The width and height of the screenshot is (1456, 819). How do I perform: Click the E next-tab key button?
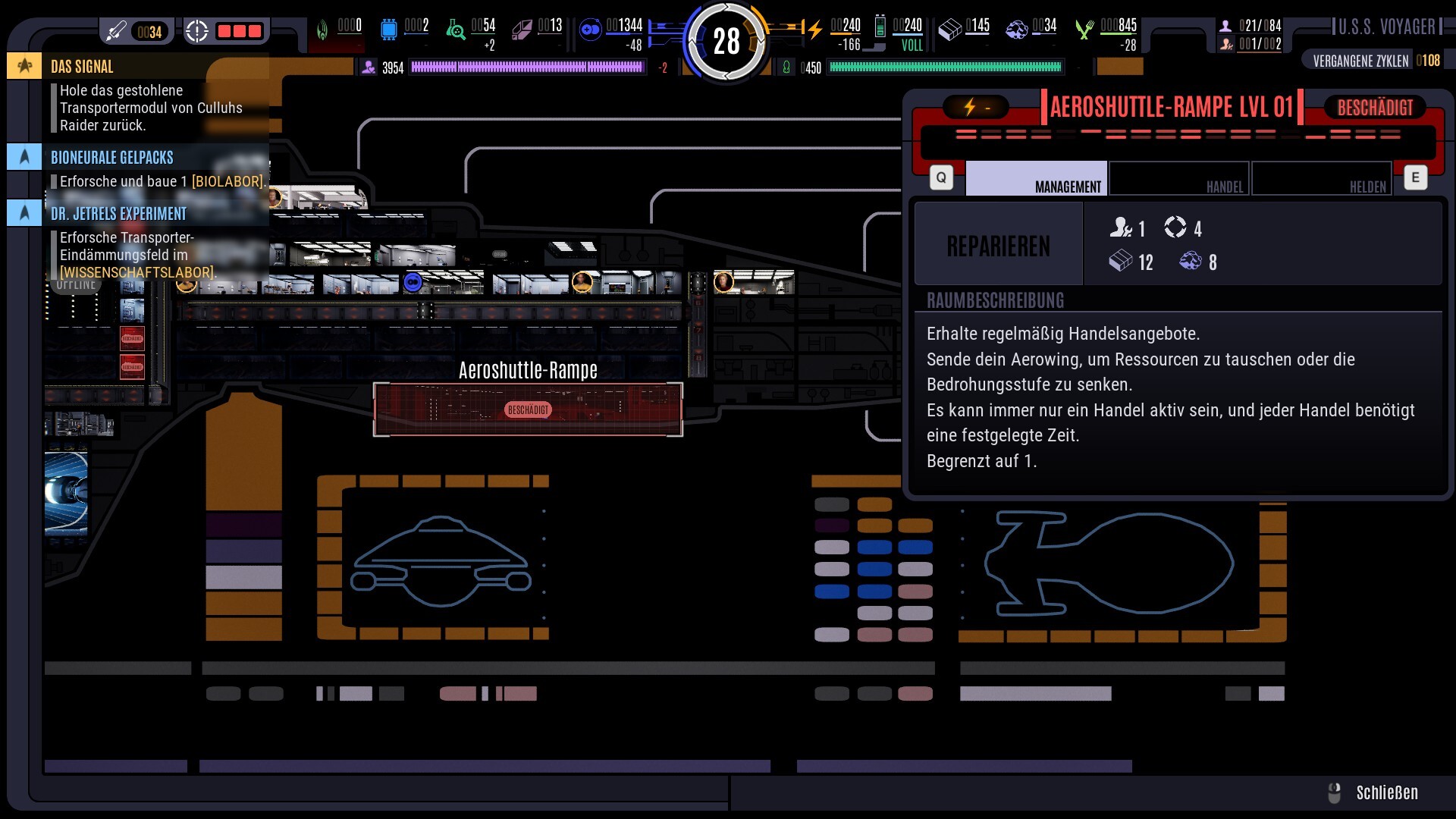tap(1415, 177)
